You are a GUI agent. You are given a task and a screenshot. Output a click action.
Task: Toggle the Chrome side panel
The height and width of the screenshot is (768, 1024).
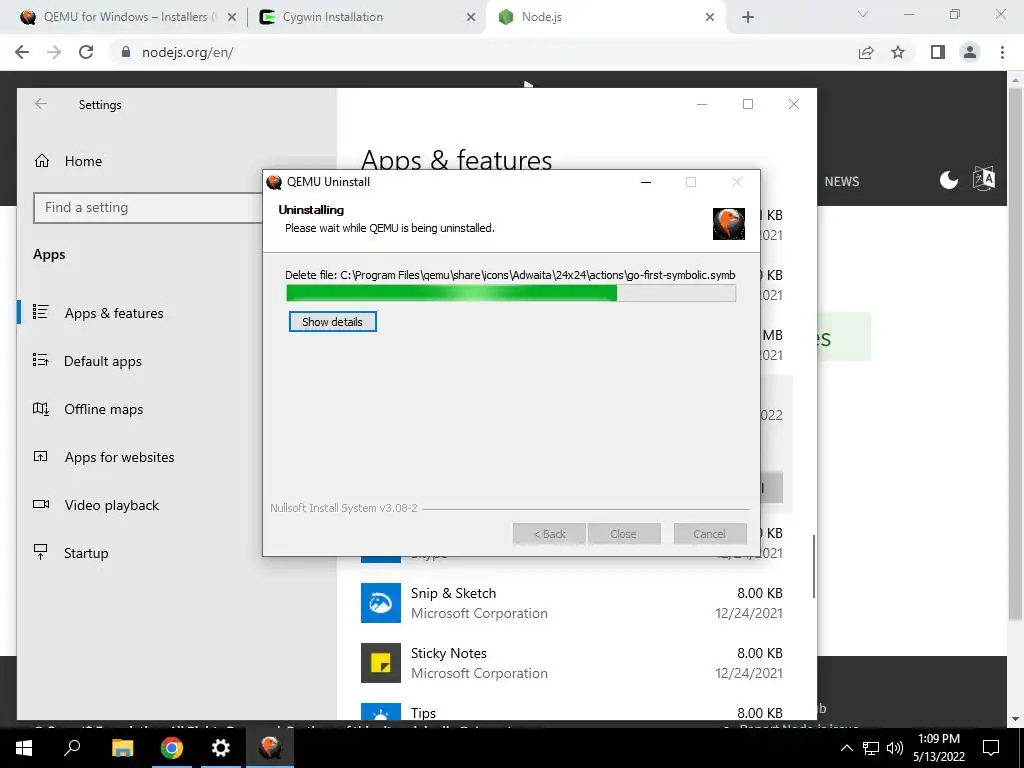point(938,52)
